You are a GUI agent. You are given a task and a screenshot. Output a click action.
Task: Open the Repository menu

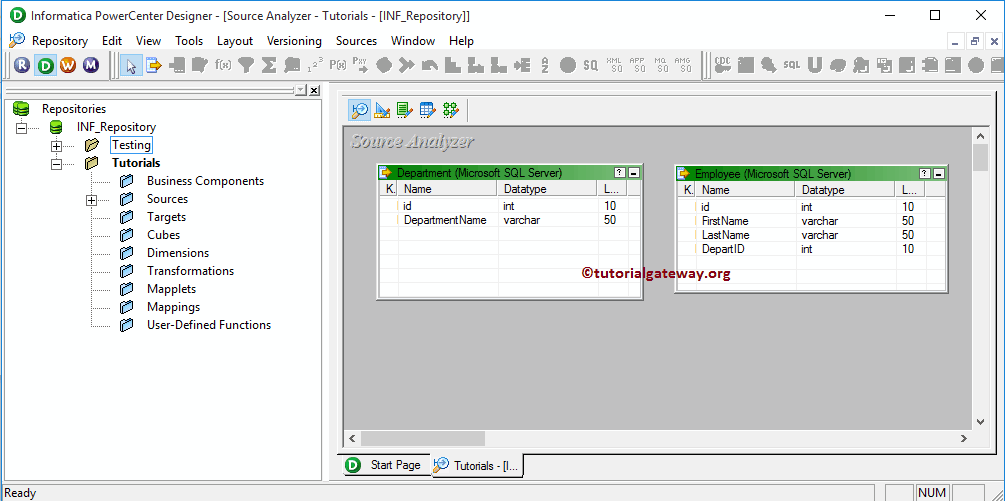click(60, 40)
